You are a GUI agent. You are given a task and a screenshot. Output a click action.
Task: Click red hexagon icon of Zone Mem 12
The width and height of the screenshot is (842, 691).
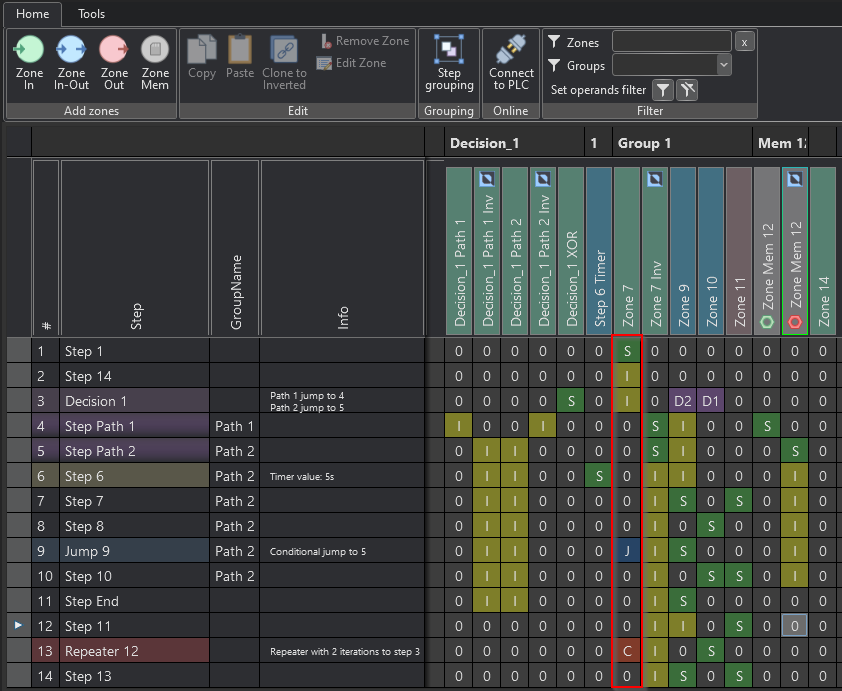[x=795, y=322]
